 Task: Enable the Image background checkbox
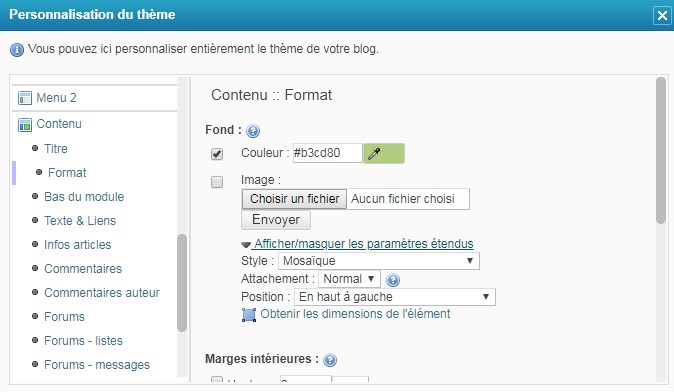point(217,182)
